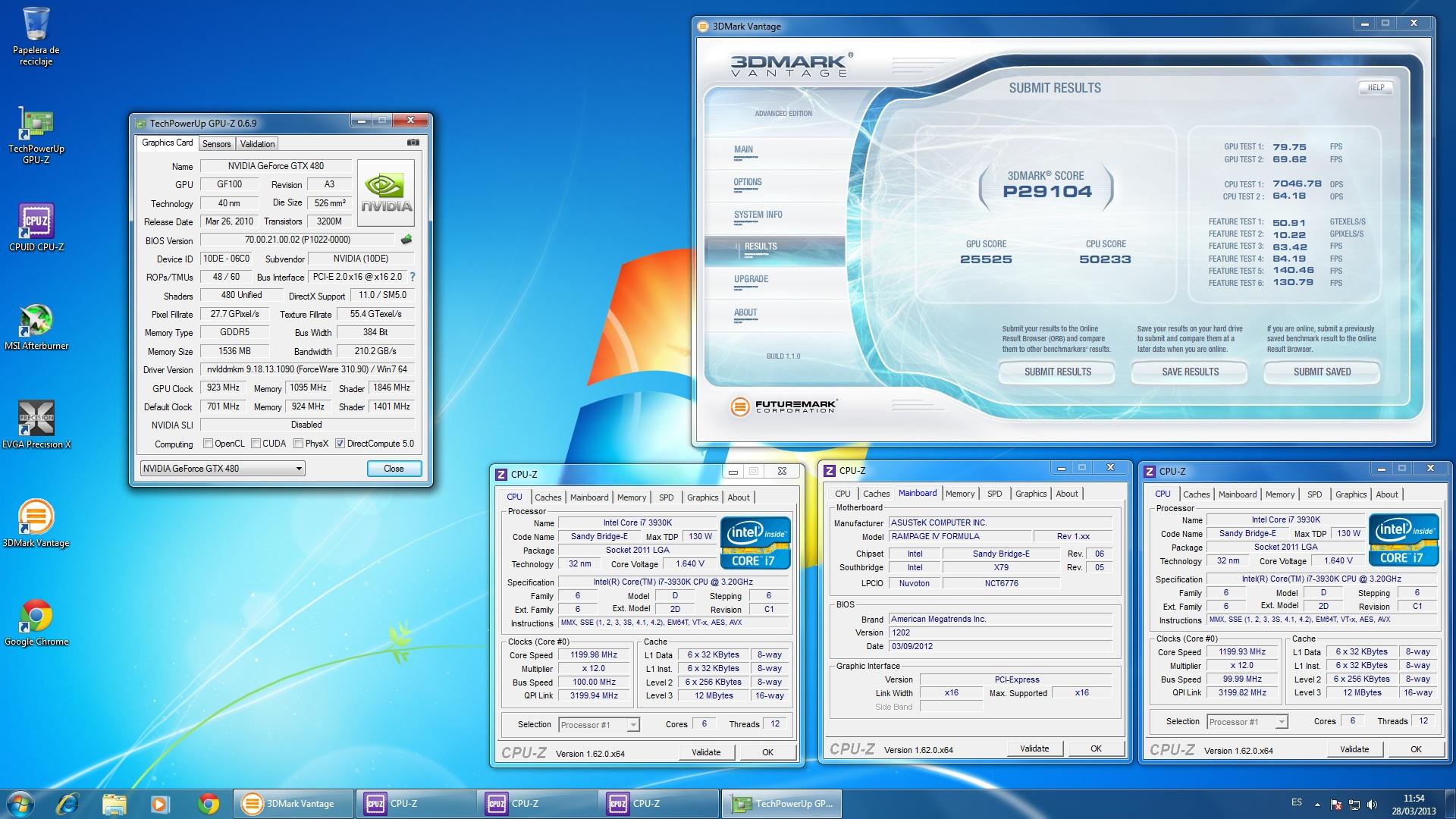
Task: Go to OPTIONS in 3DMark Vantage sidebar
Action: coord(748,183)
